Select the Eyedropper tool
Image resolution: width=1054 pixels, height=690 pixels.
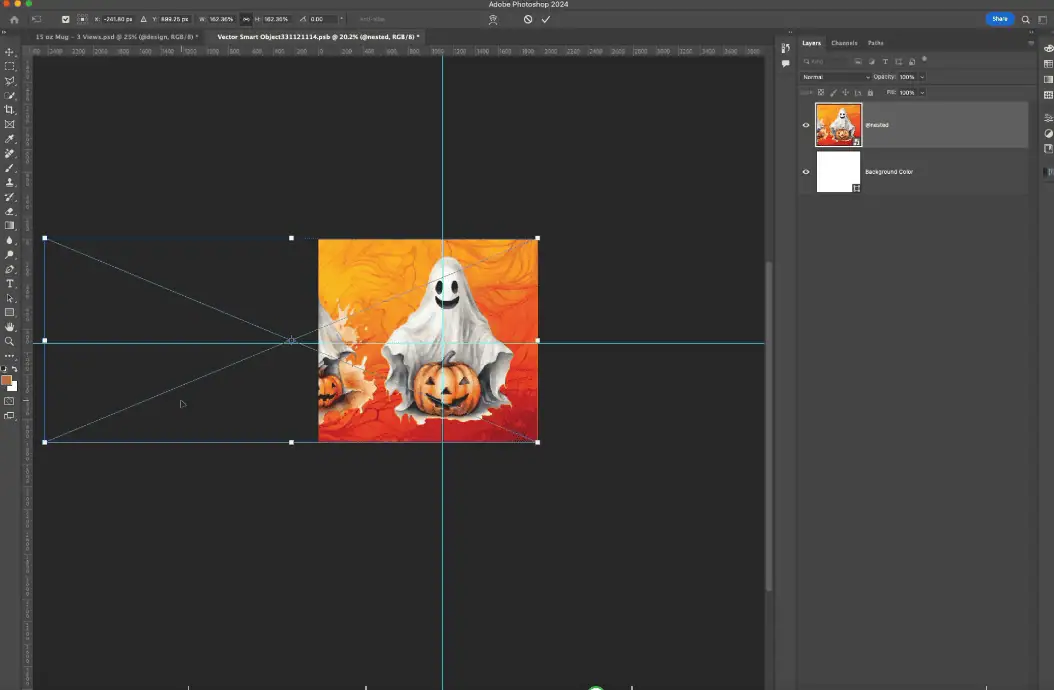coord(10,139)
